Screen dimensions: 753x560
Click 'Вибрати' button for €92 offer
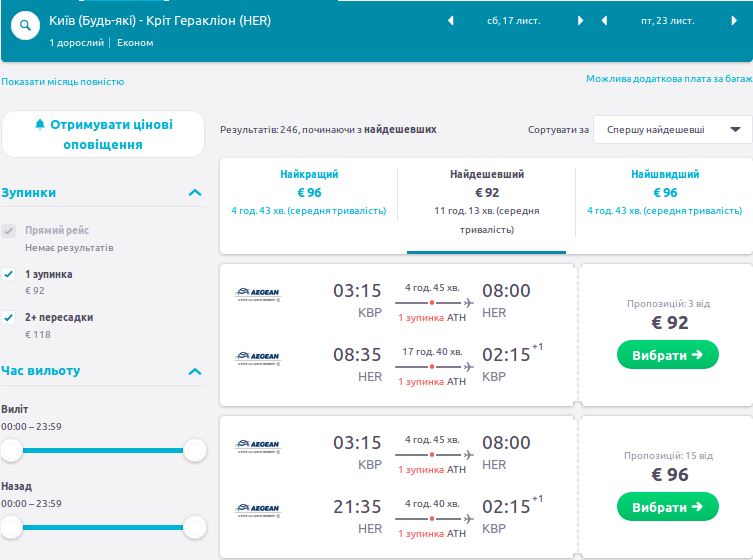pyautogui.click(x=668, y=355)
